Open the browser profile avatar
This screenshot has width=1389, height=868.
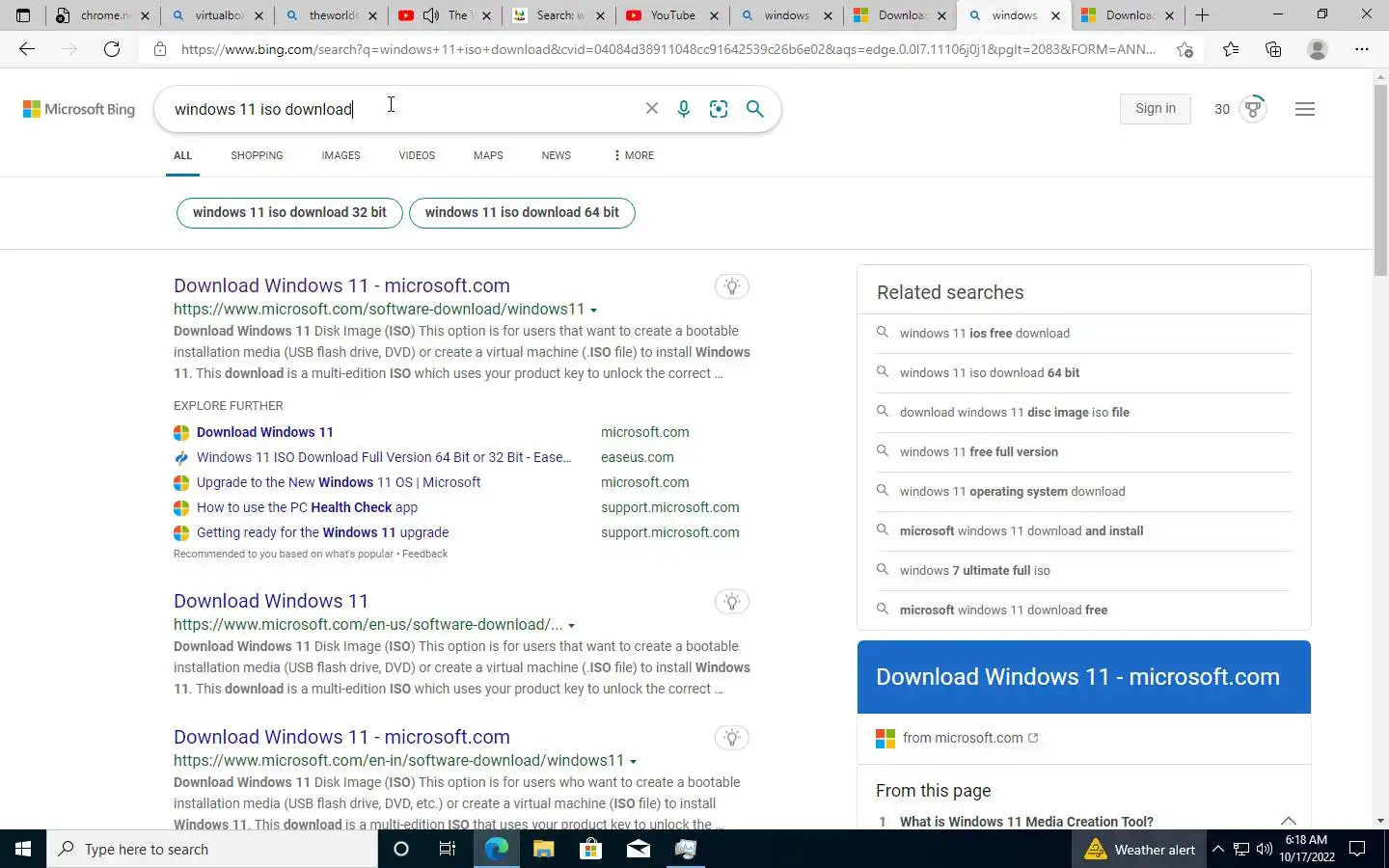1317,49
